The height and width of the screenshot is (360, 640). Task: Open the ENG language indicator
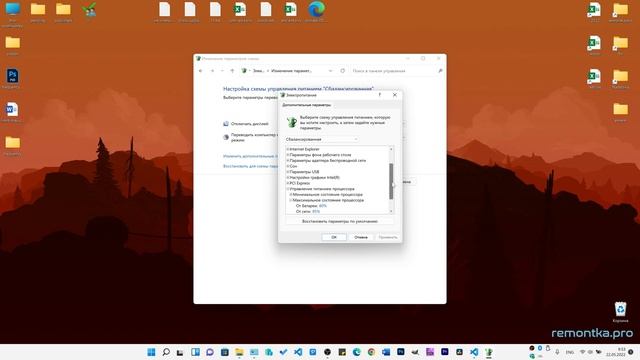pos(570,352)
